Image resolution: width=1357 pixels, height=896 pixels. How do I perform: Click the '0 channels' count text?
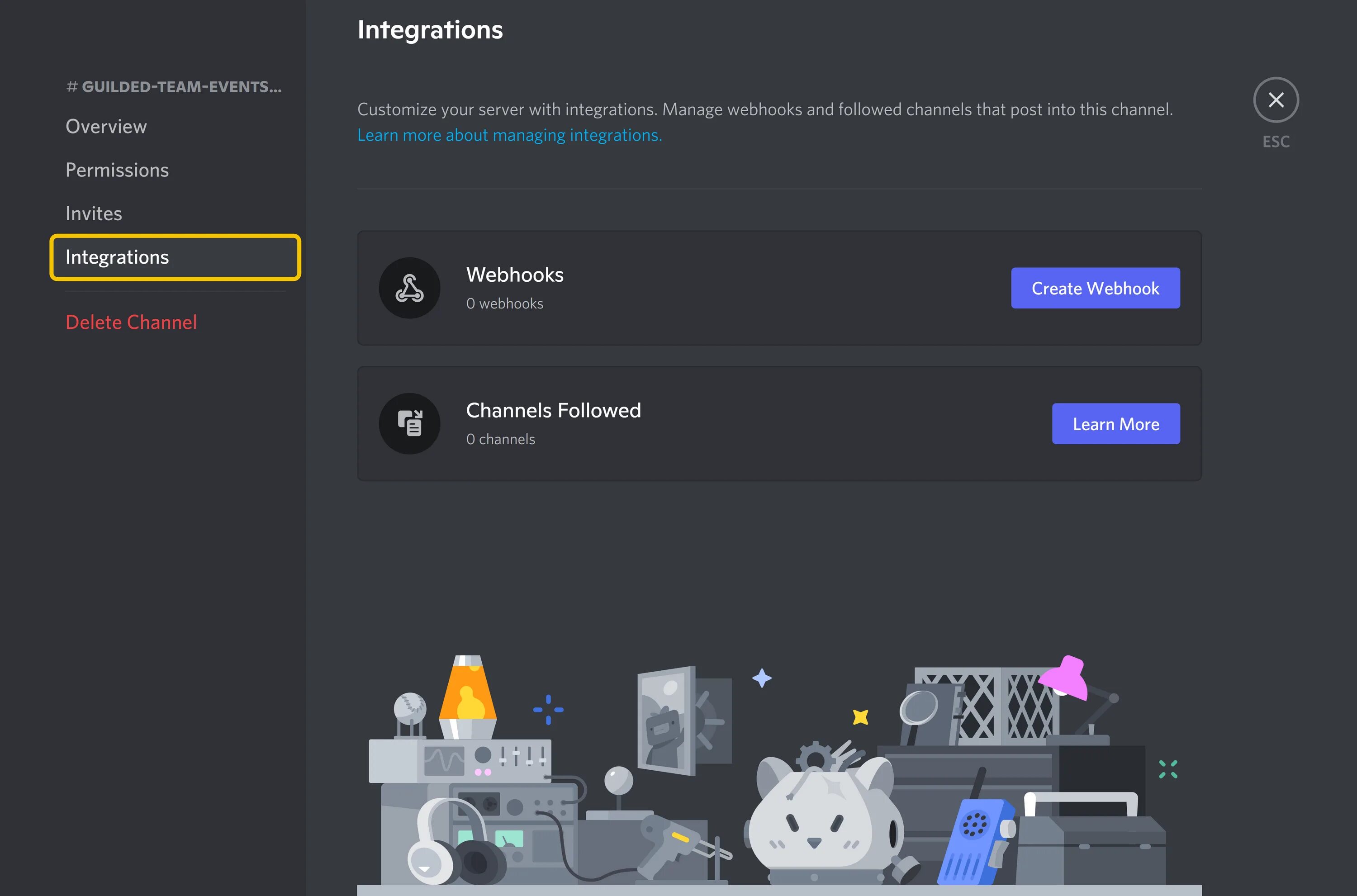tap(500, 439)
